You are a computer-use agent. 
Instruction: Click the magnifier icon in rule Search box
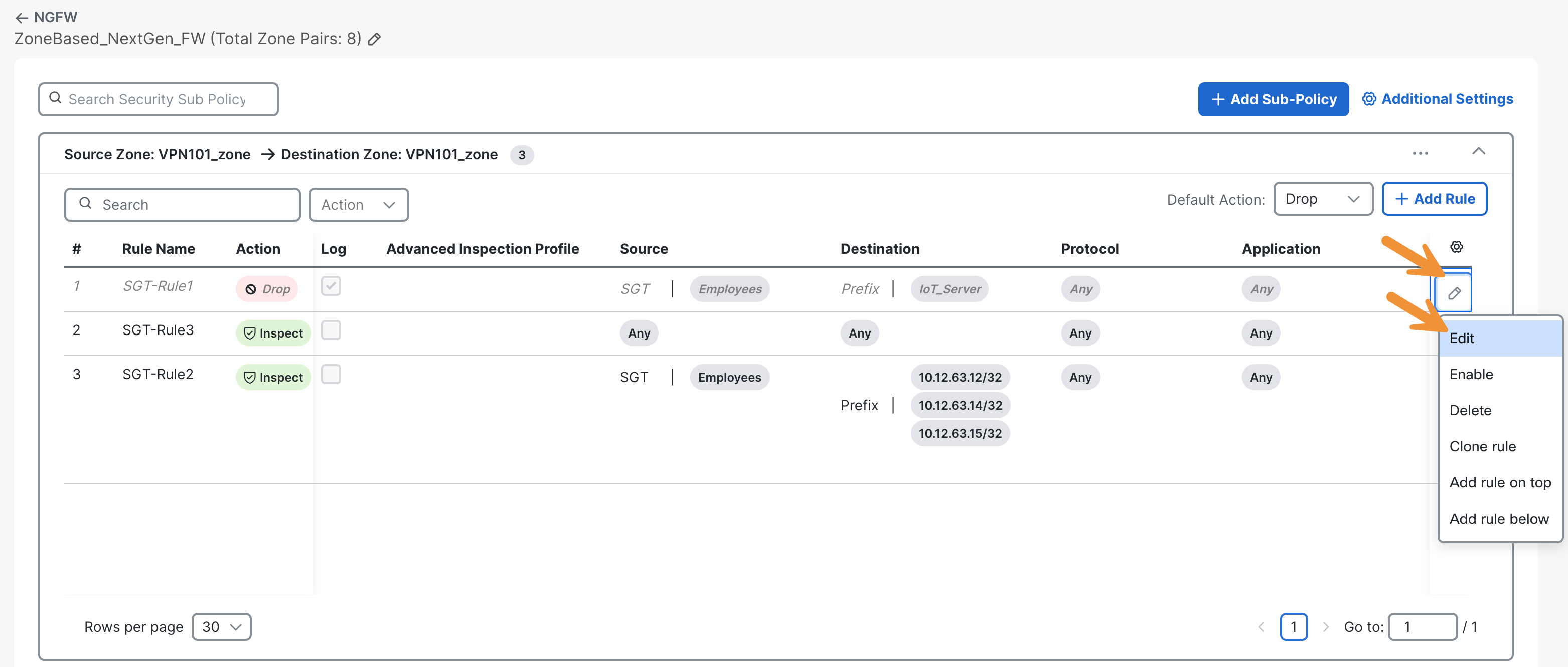point(85,203)
